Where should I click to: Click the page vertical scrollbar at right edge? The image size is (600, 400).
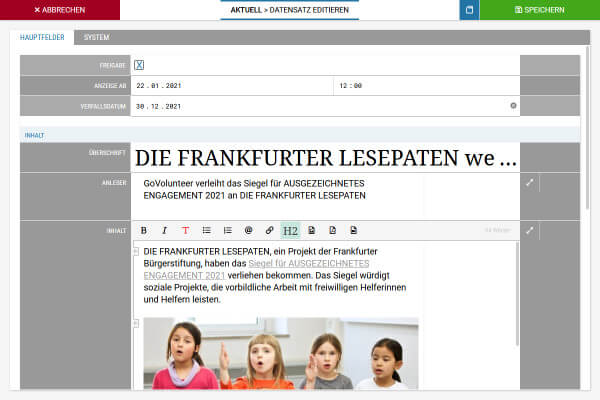[x=588, y=128]
